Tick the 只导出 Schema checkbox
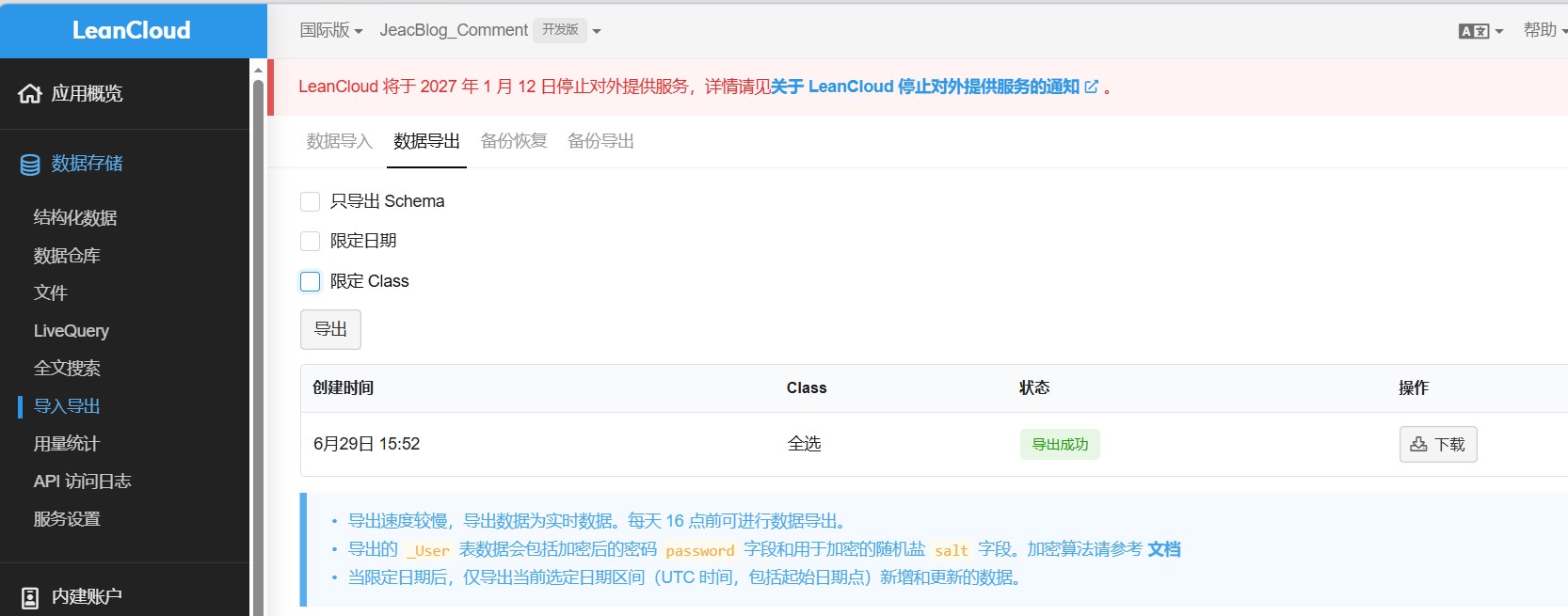Image resolution: width=1568 pixels, height=616 pixels. click(310, 201)
